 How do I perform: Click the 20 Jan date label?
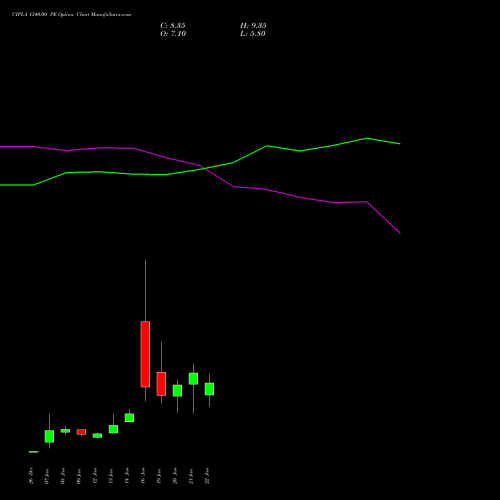coord(175,476)
